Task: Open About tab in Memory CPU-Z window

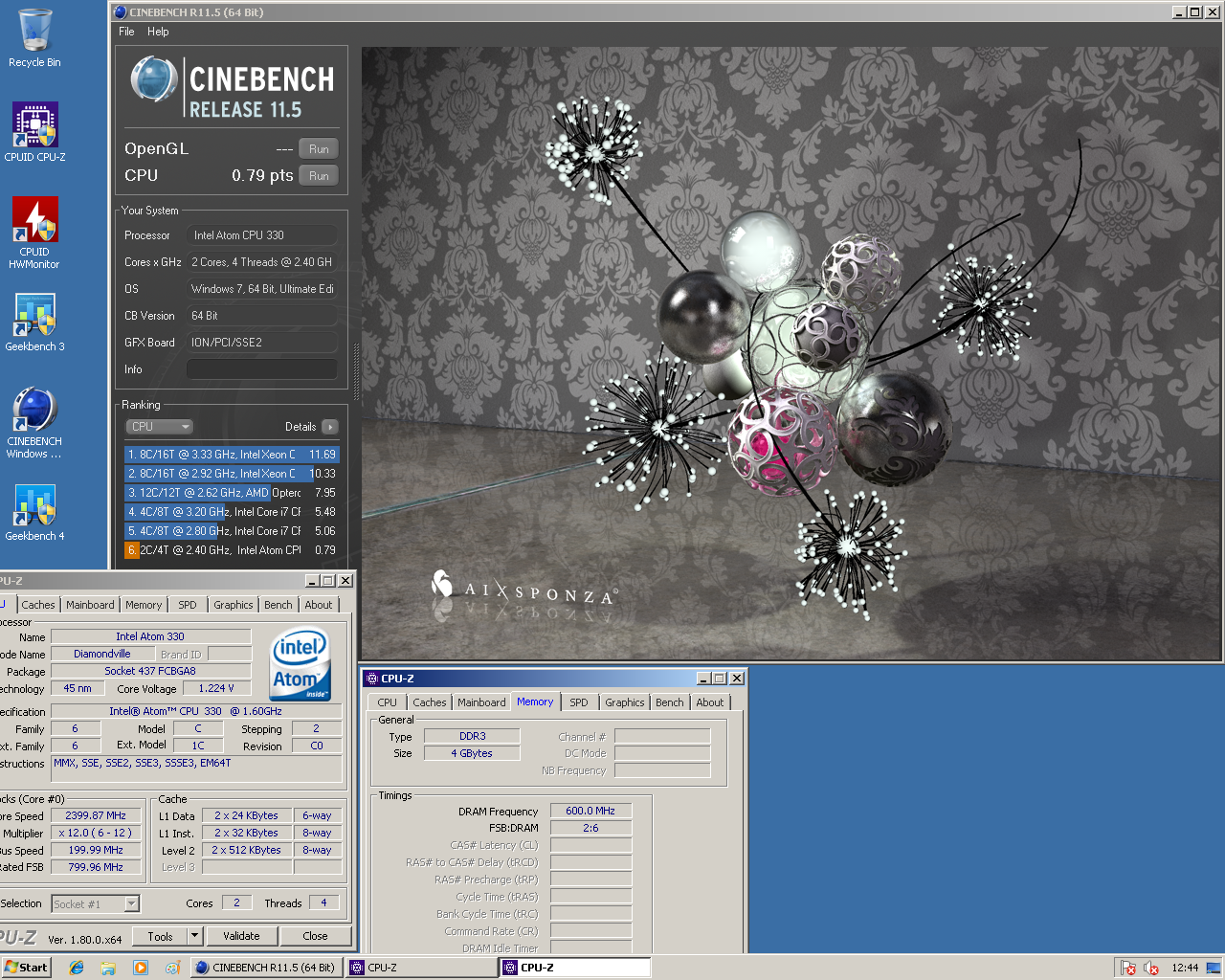Action: click(710, 702)
